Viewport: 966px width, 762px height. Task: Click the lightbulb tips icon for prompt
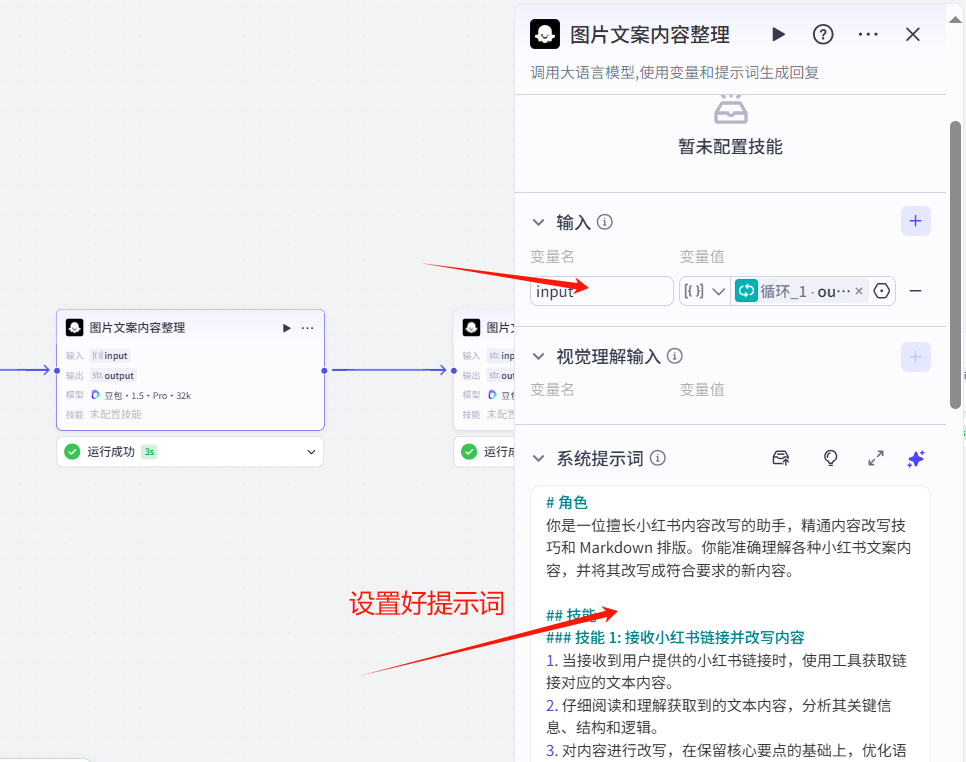(x=830, y=458)
